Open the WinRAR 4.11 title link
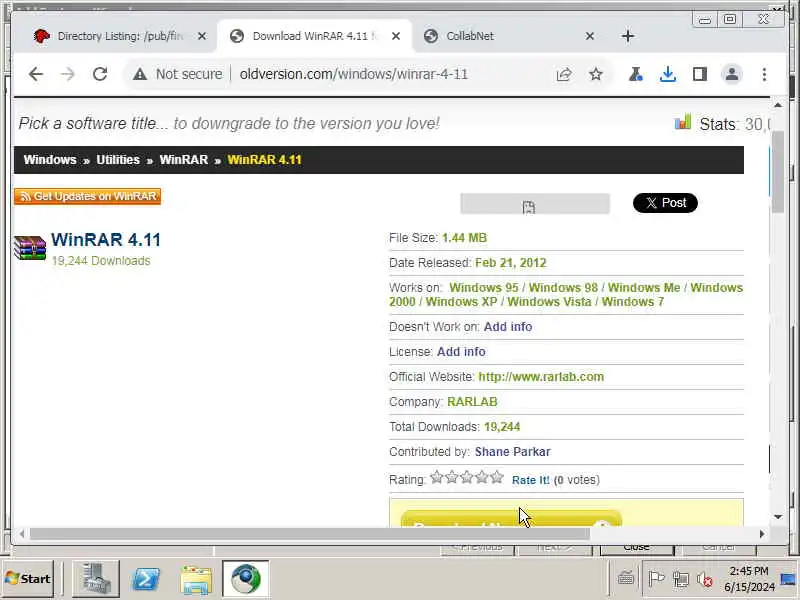 pyautogui.click(x=106, y=239)
